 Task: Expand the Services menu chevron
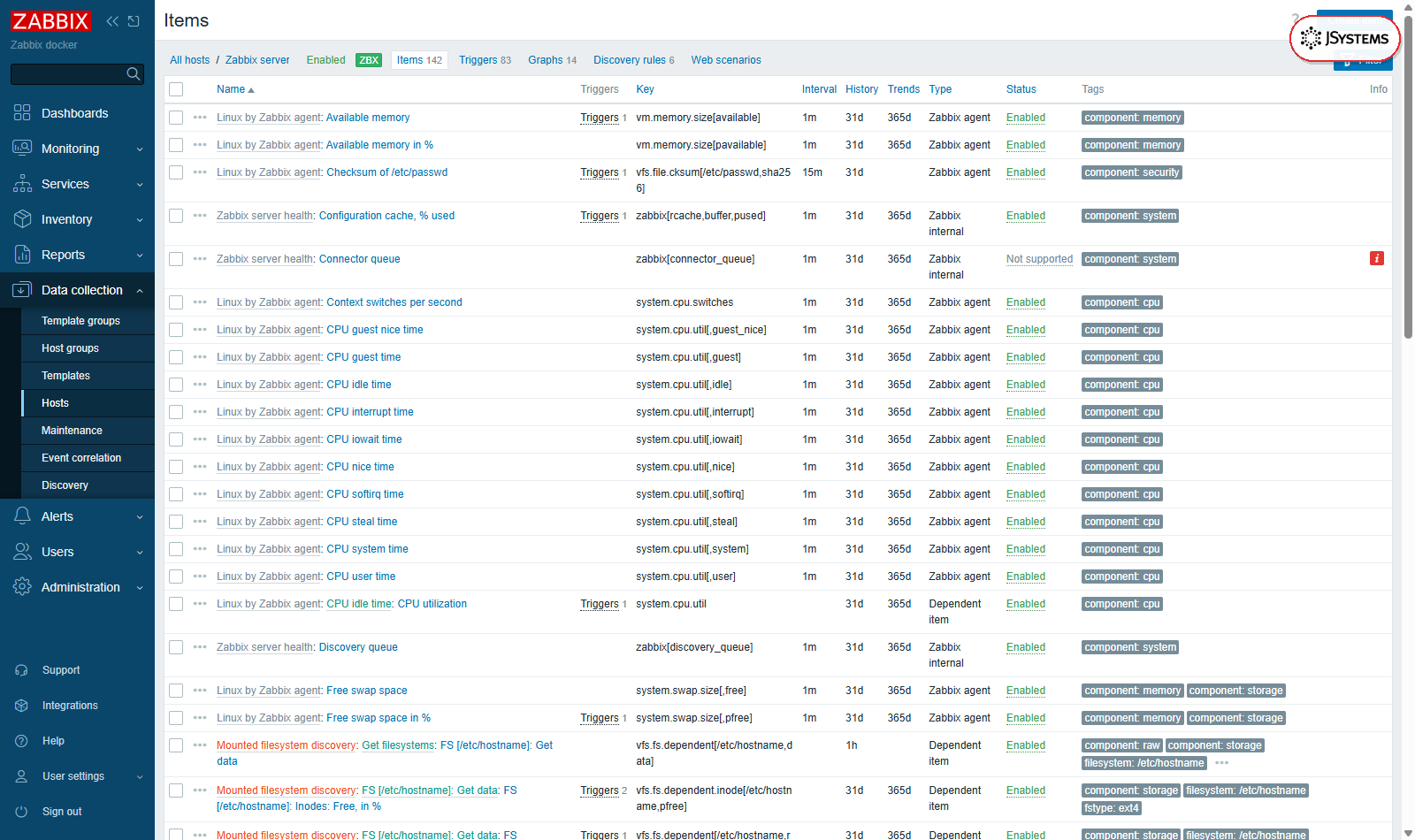pyautogui.click(x=140, y=185)
